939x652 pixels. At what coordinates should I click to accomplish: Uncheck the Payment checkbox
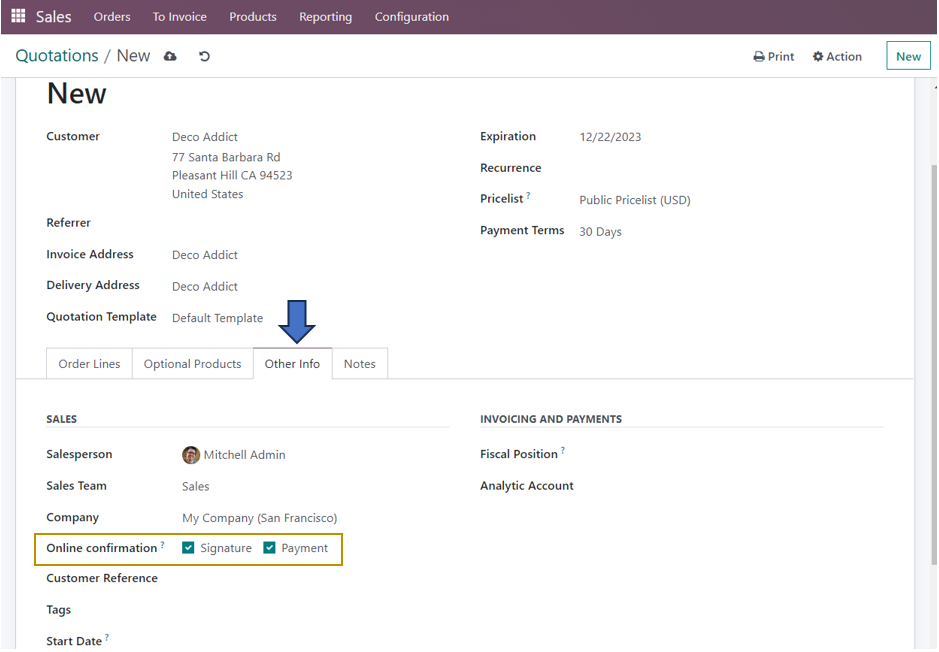point(269,548)
